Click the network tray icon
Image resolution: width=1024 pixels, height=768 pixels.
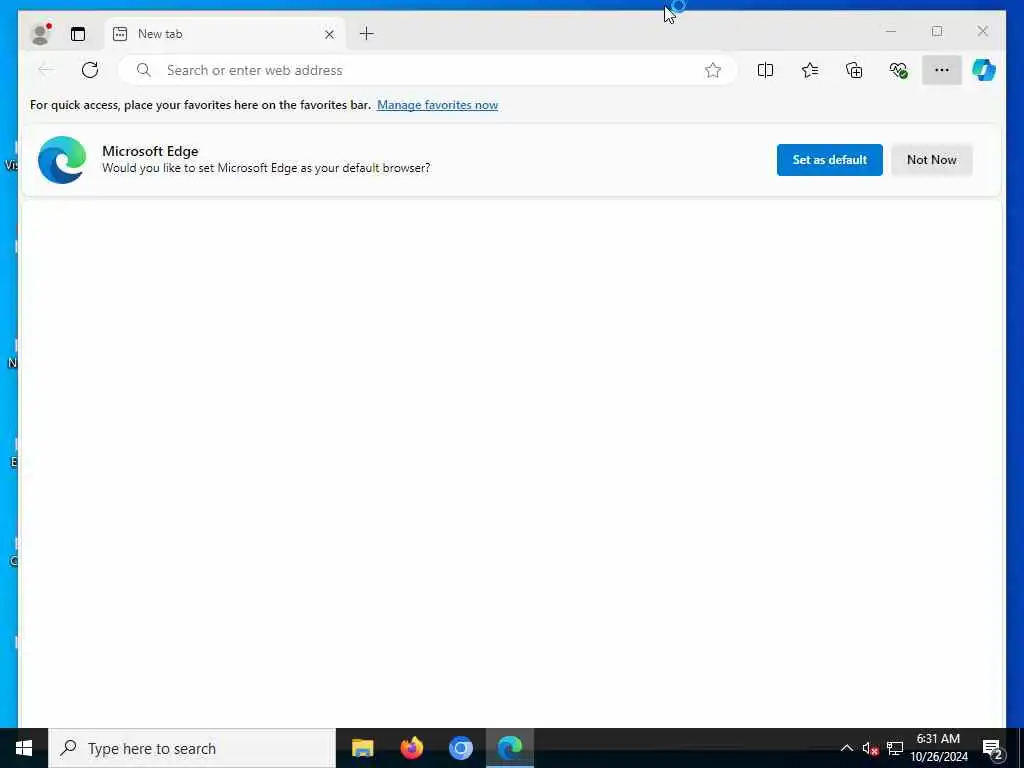pos(895,748)
